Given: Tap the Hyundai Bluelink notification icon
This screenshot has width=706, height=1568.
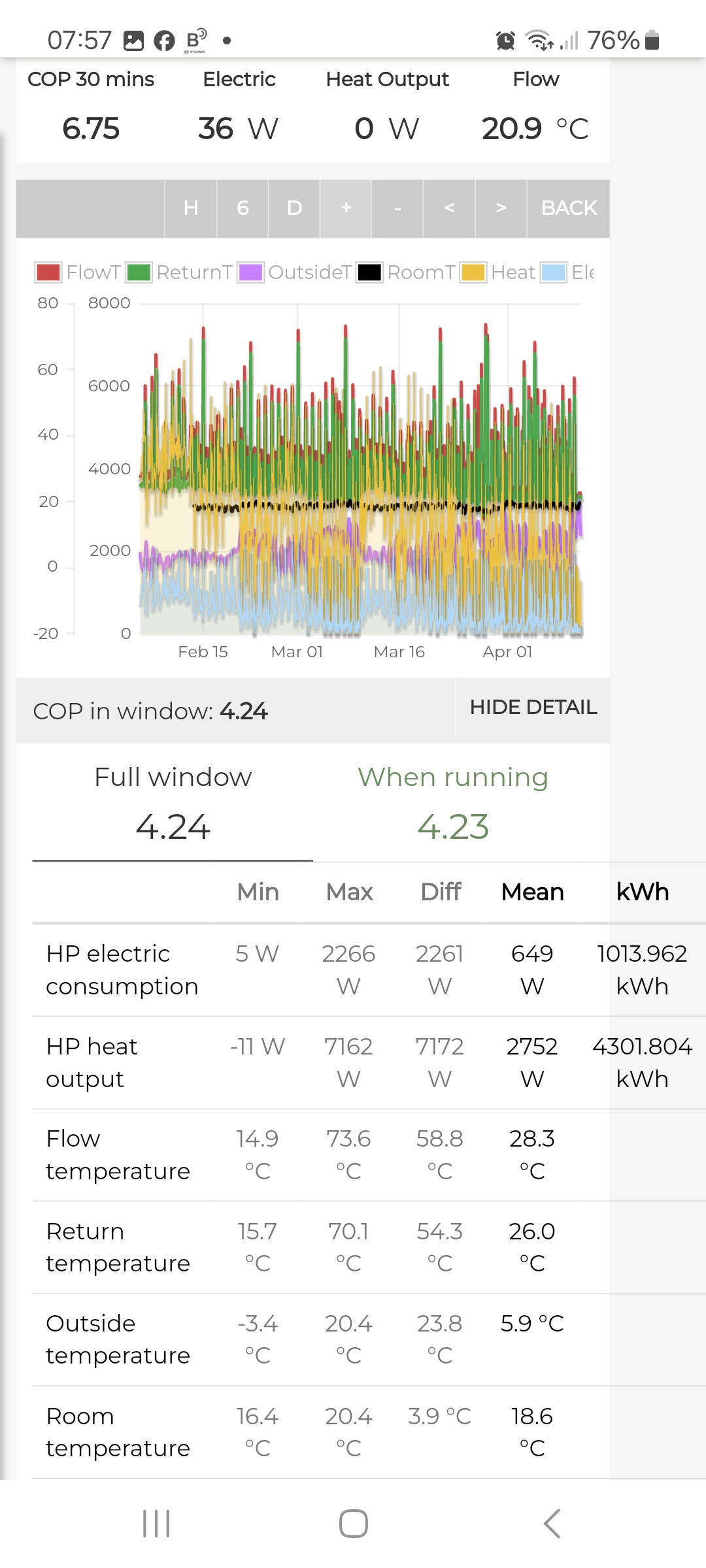Looking at the screenshot, I should click(x=195, y=41).
